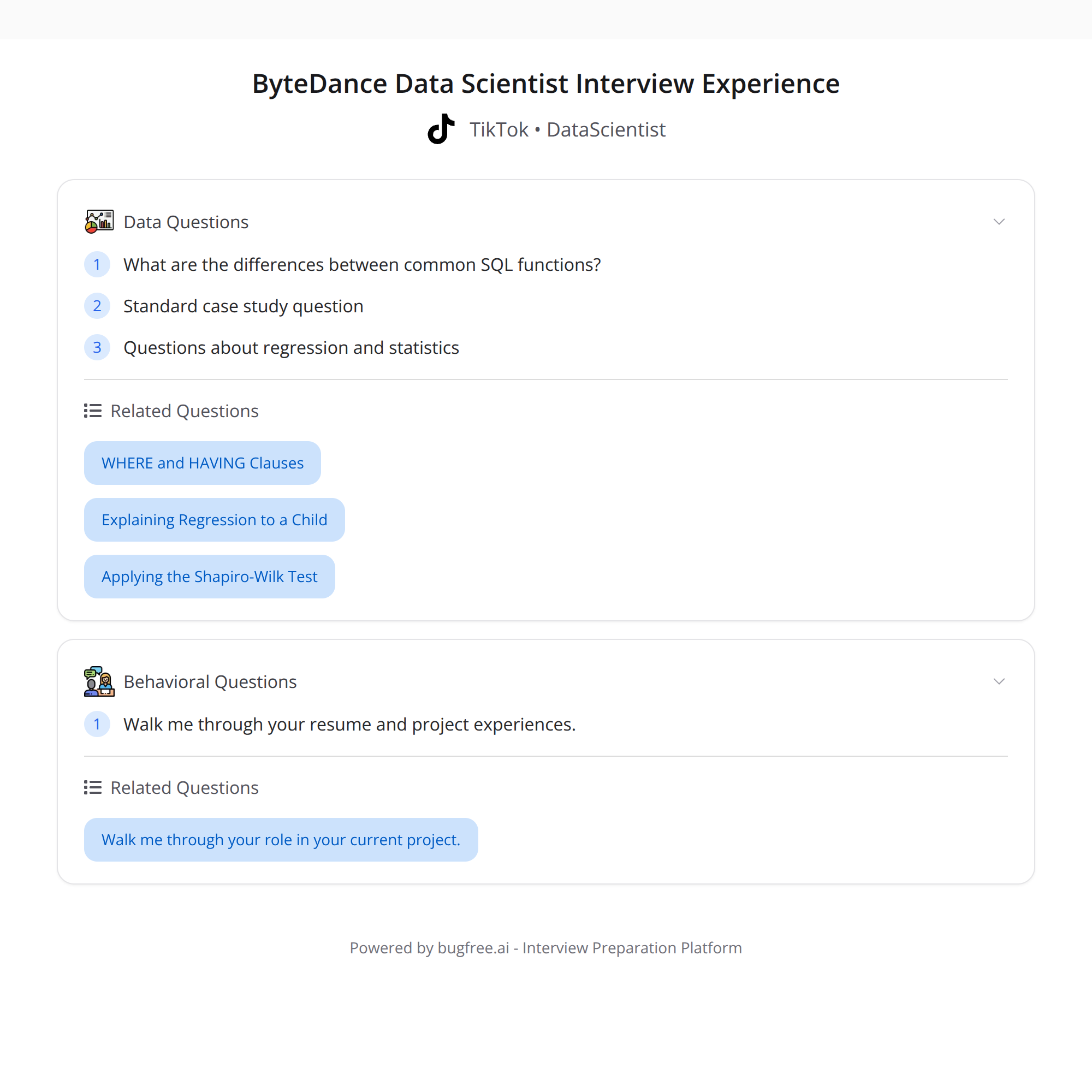Click the Data Questions chart icon

point(99,222)
